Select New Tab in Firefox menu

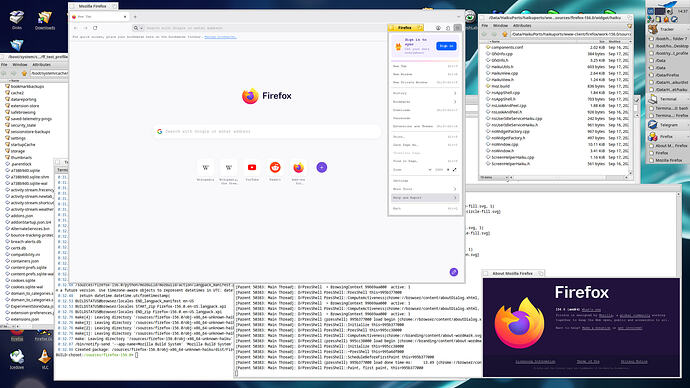(425, 66)
